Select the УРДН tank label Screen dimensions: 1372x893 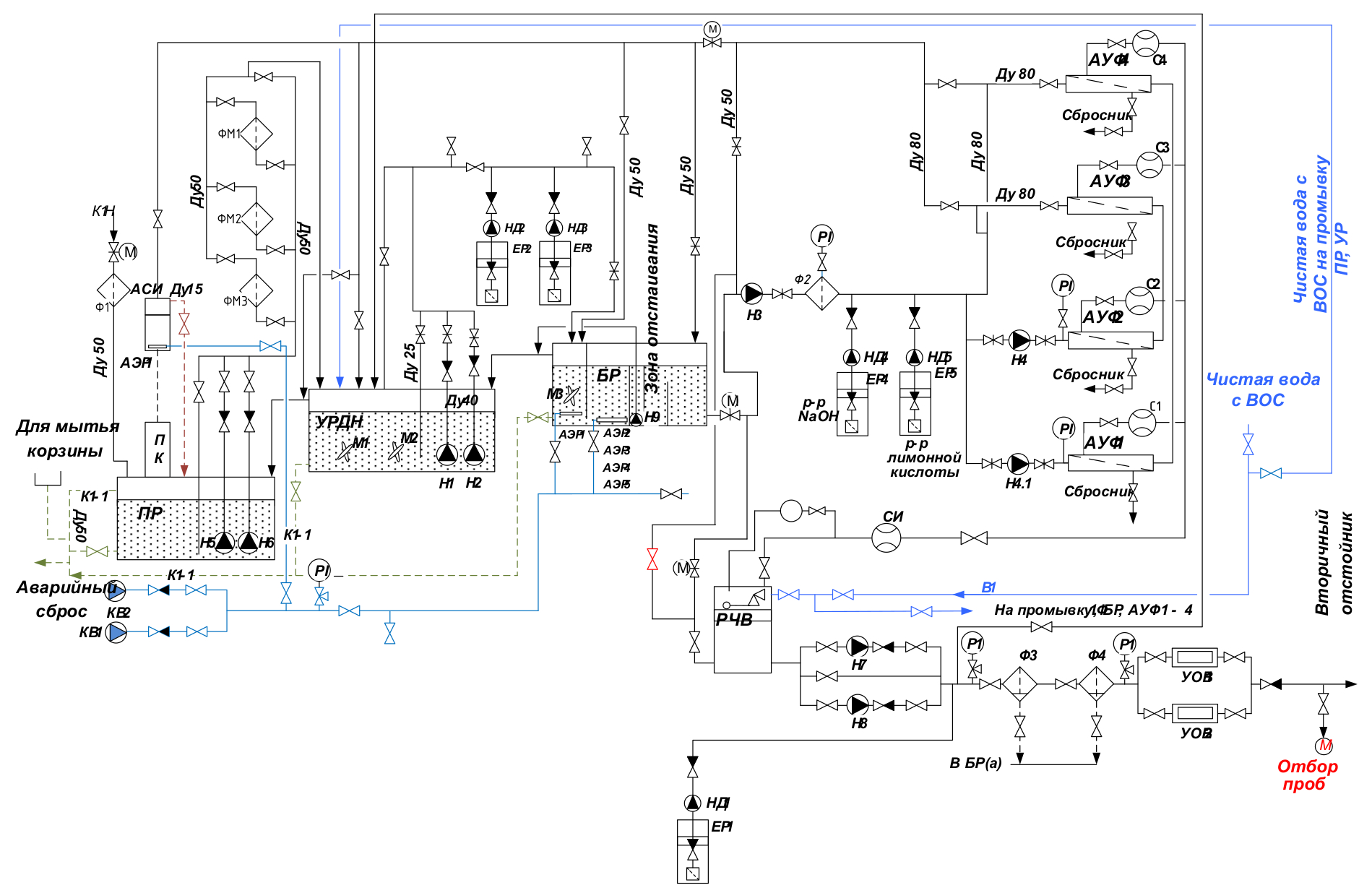pyautogui.click(x=339, y=422)
